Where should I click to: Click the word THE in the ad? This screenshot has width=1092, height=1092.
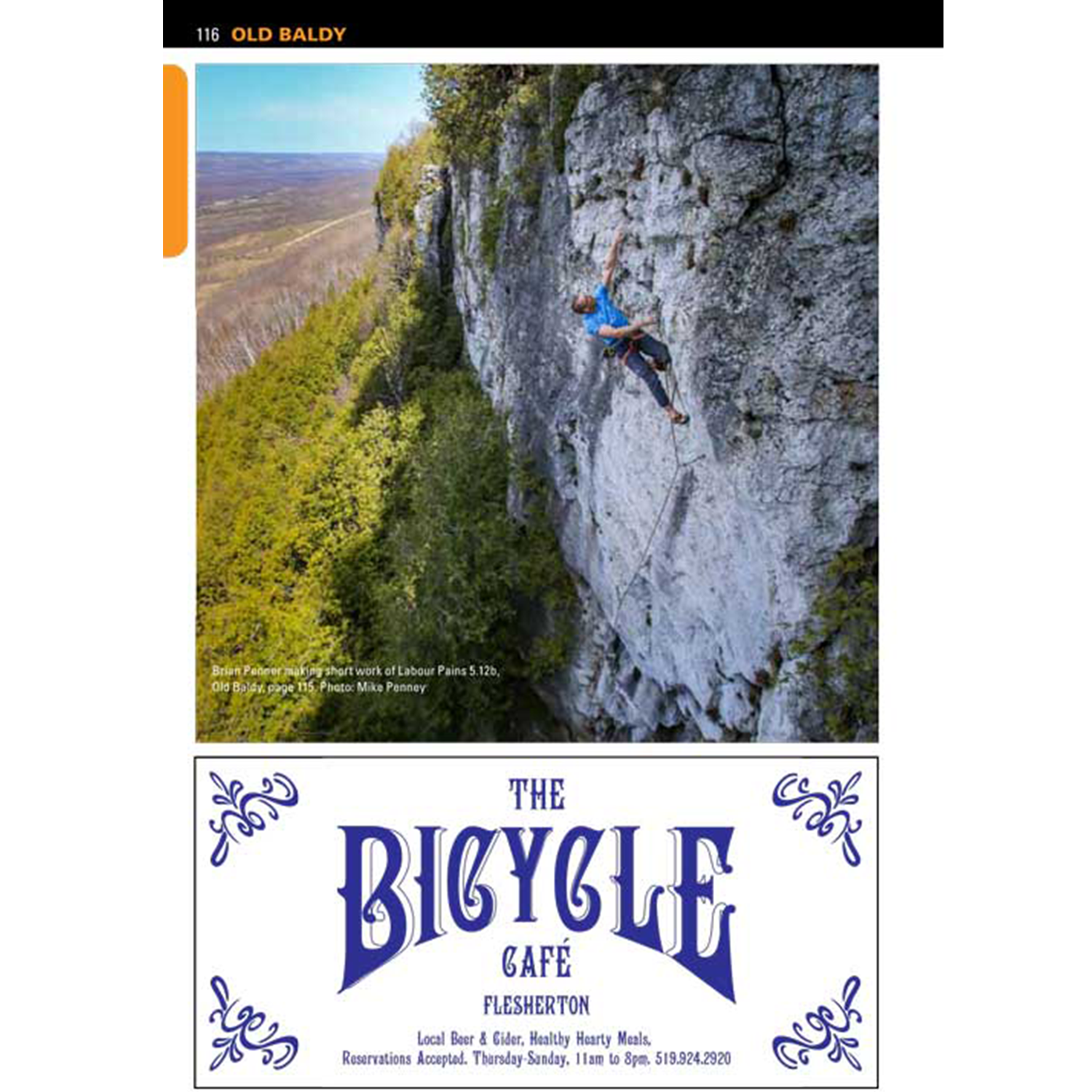click(x=537, y=795)
